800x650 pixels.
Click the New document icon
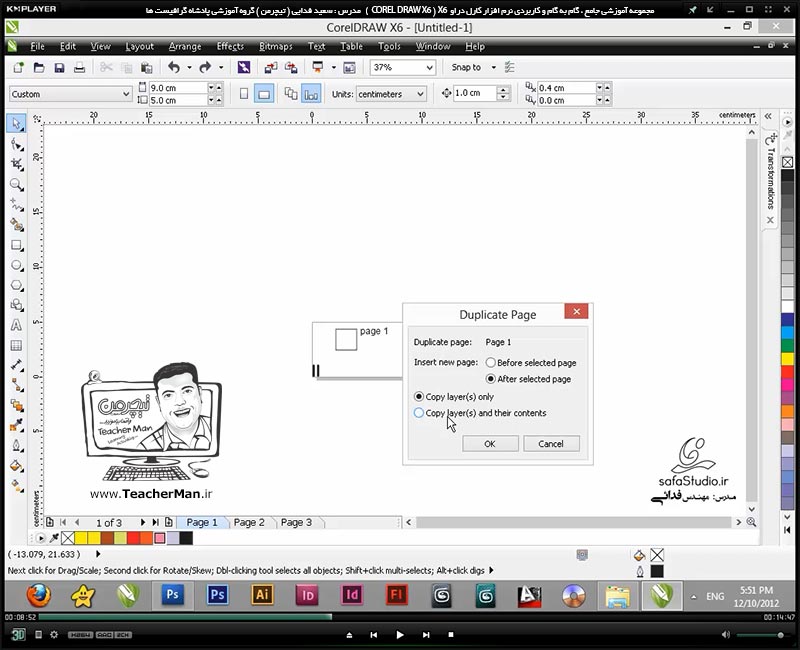[19, 67]
